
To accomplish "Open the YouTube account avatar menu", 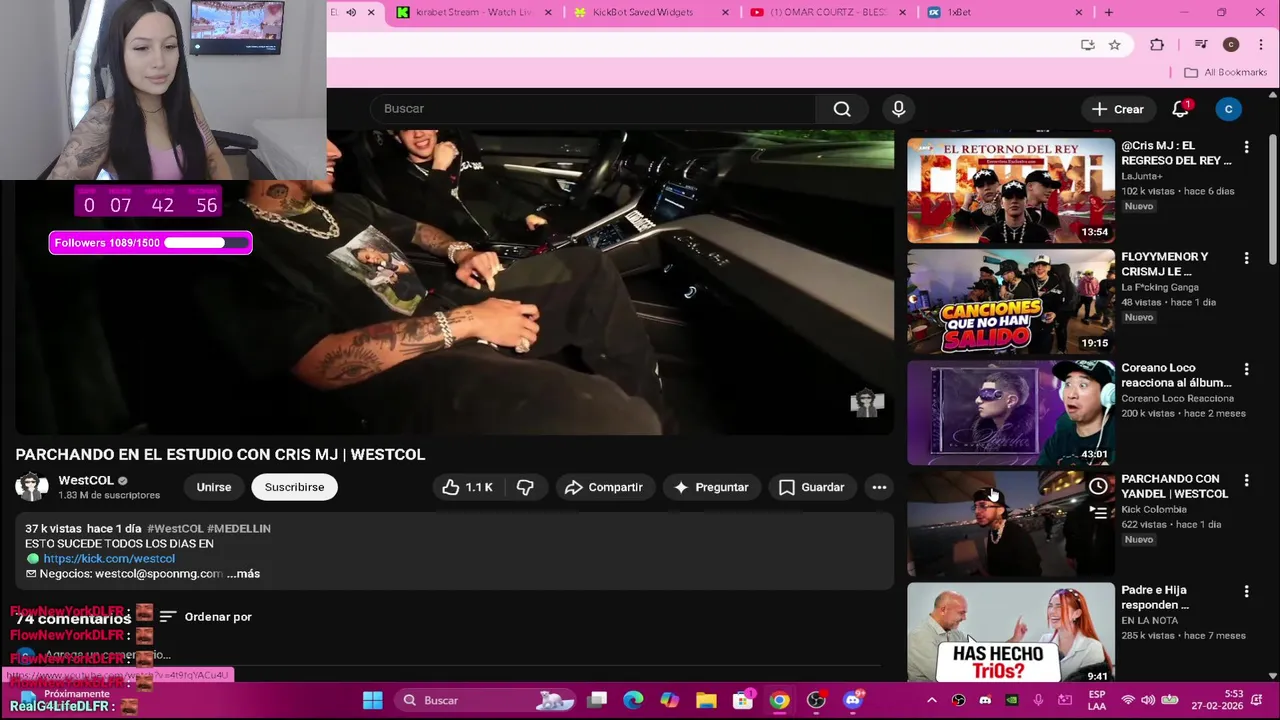I will point(1228,109).
